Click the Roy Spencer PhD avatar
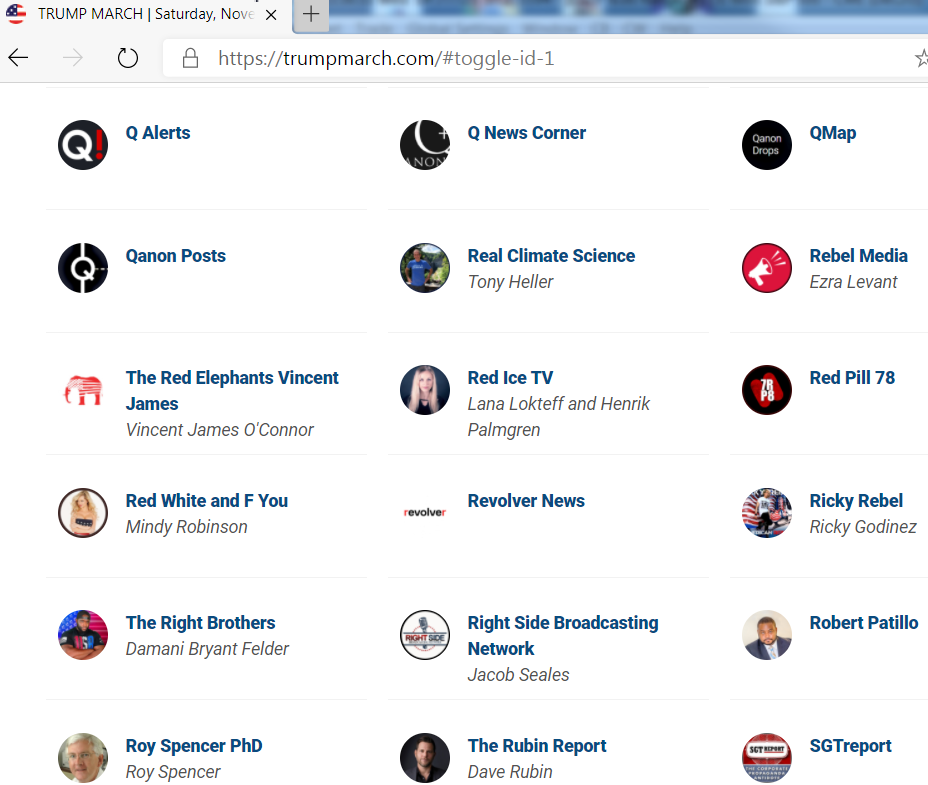This screenshot has height=785, width=928. pyautogui.click(x=83, y=758)
